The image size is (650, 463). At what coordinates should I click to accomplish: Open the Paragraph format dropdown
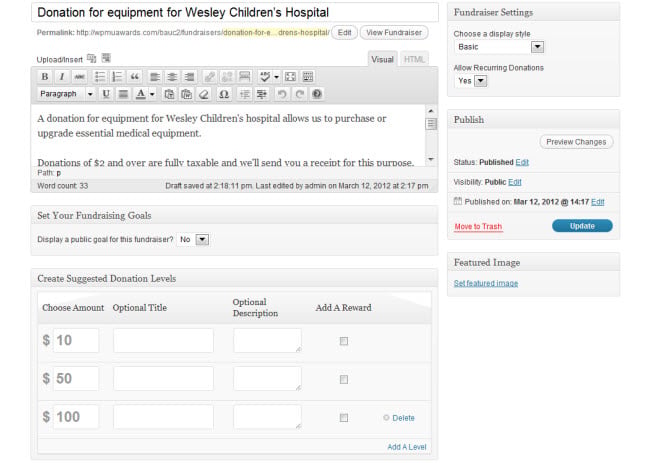click(66, 94)
